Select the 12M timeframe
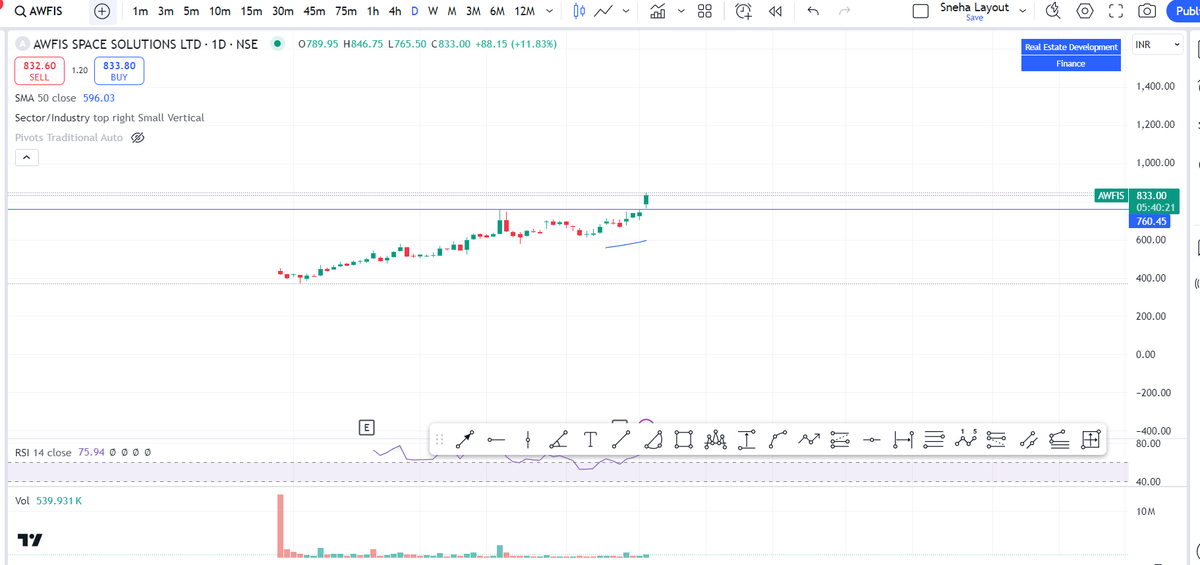This screenshot has width=1200, height=565. 522,12
